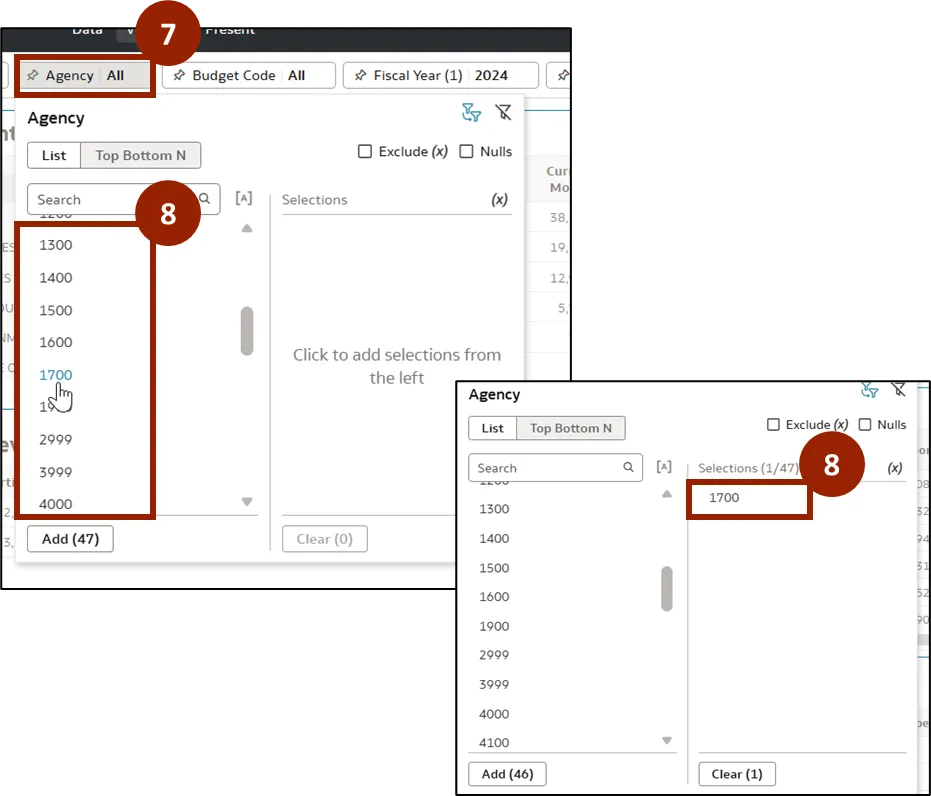Select highlighted 1700 in left agency list

click(x=56, y=375)
